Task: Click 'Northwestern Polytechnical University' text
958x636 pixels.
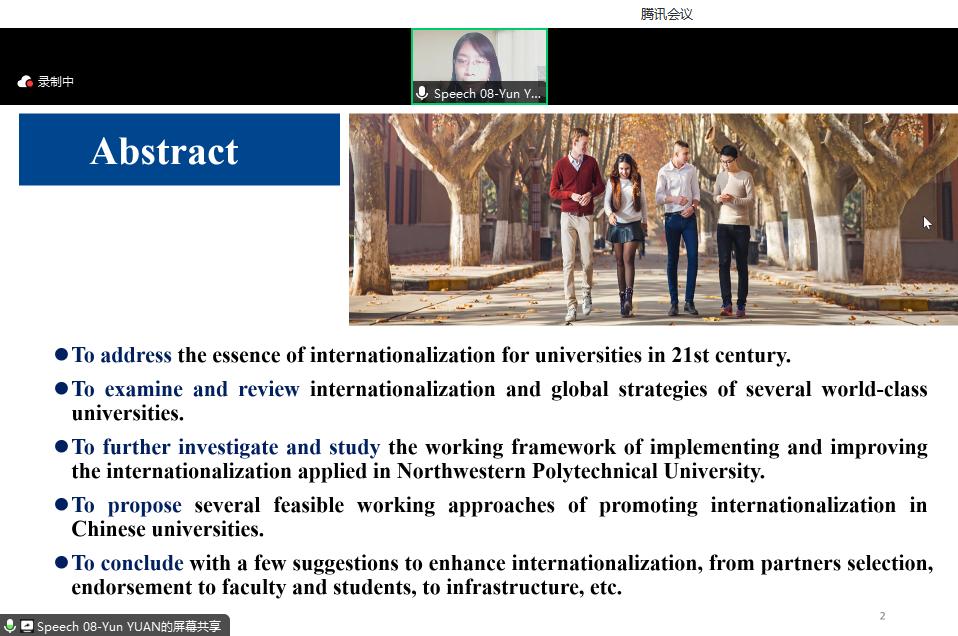Action: (x=580, y=472)
